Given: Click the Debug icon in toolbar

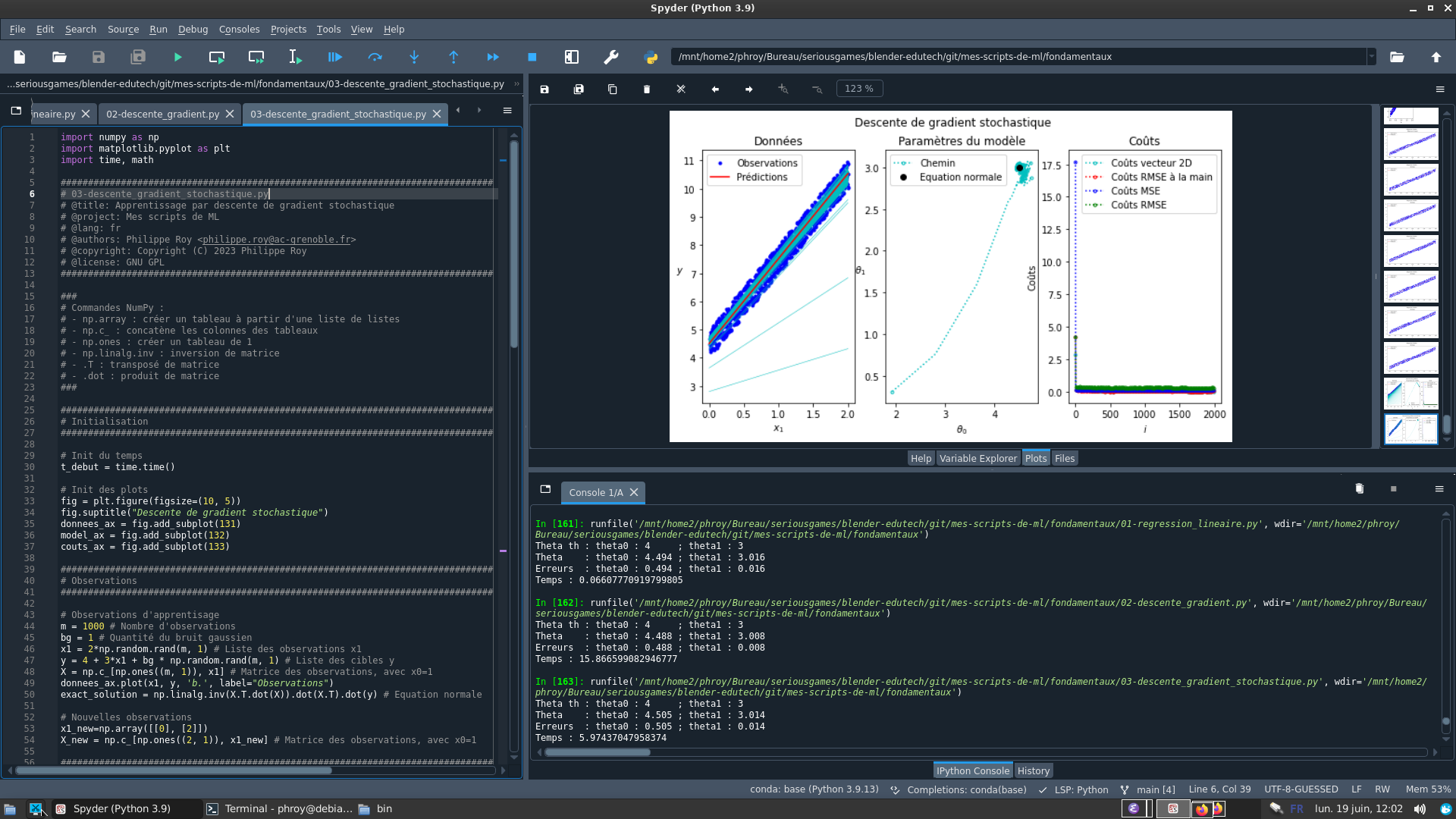Looking at the screenshot, I should 335,57.
